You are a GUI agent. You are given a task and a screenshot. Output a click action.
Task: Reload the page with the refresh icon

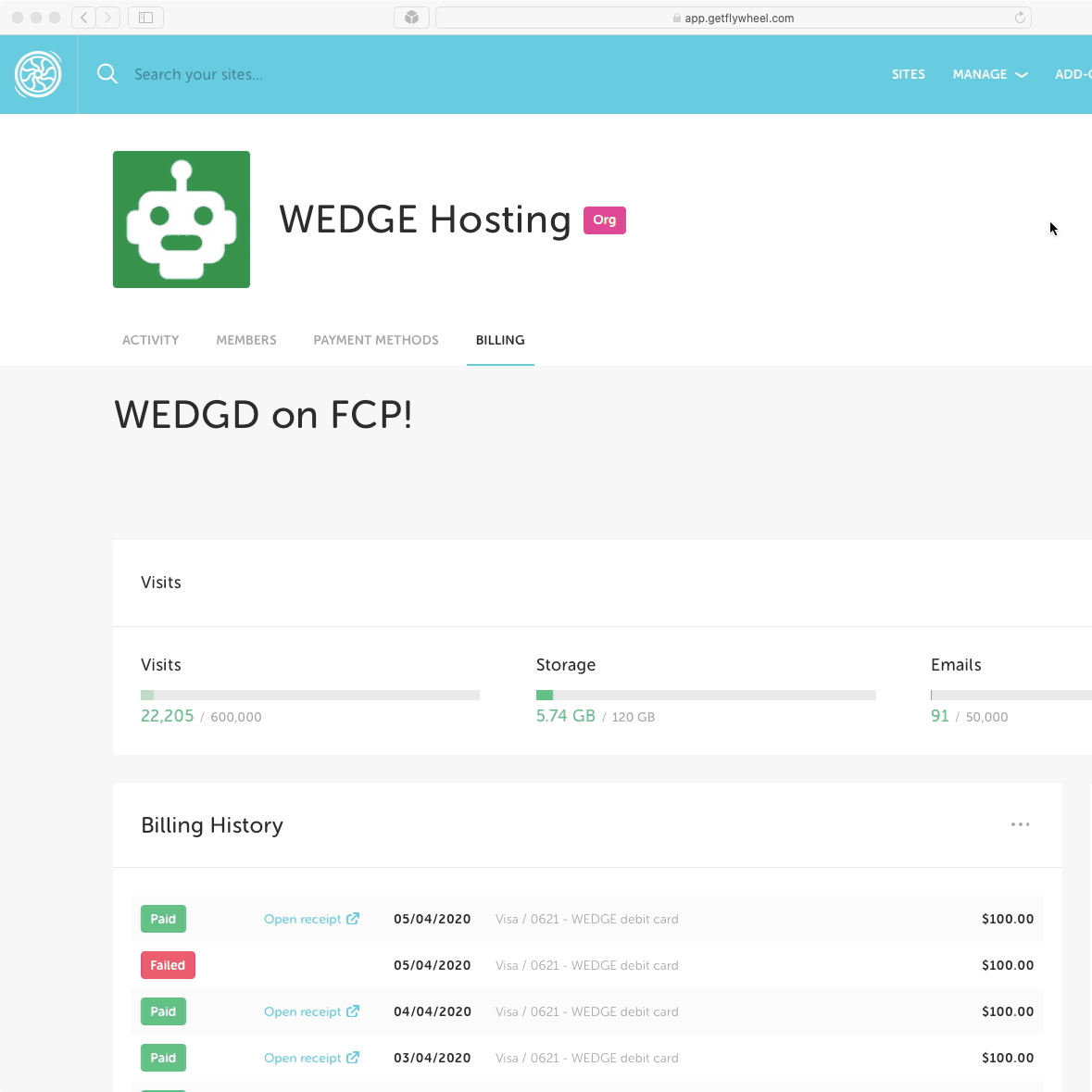point(1020,18)
